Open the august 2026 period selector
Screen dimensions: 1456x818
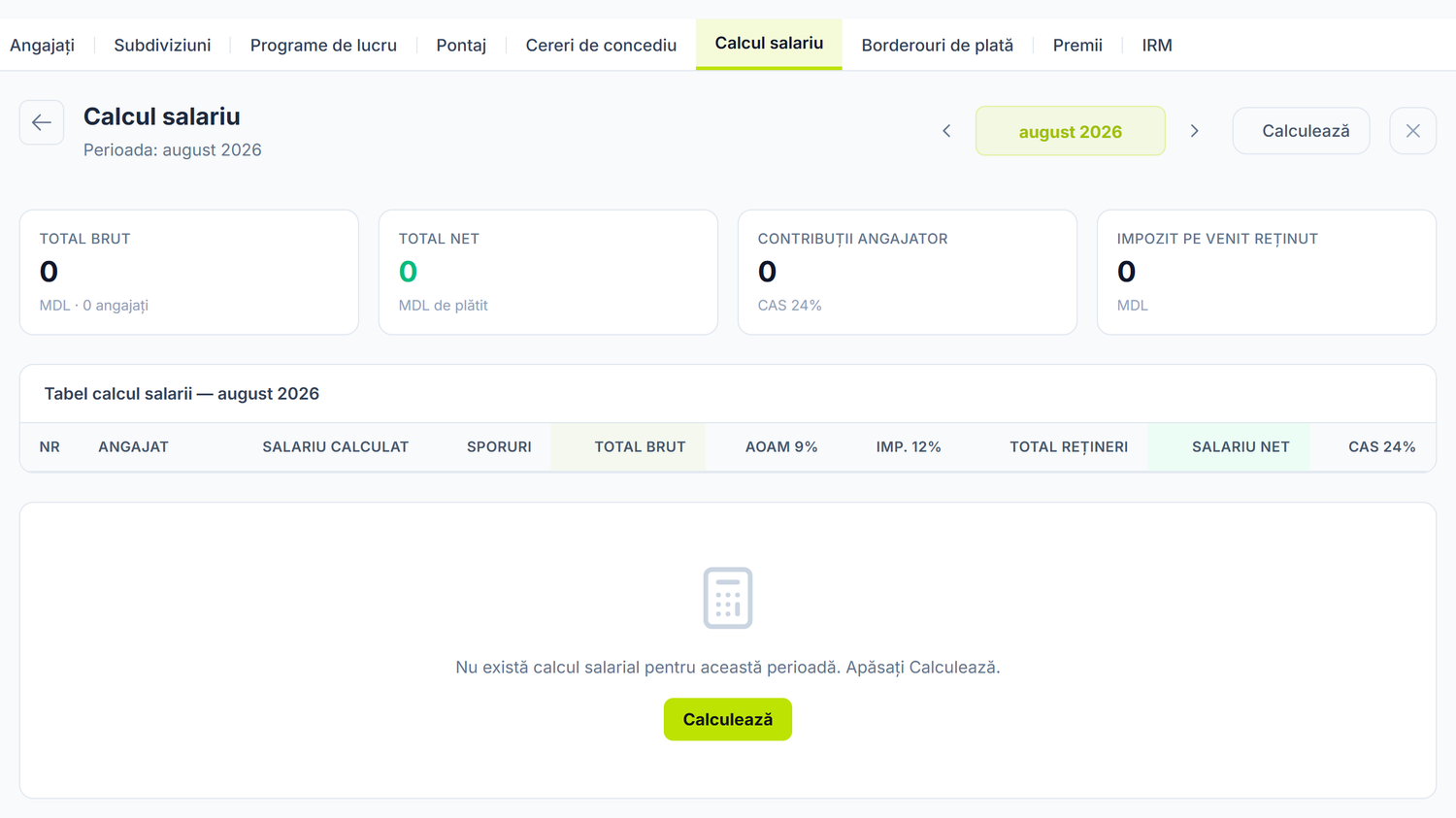(1071, 131)
